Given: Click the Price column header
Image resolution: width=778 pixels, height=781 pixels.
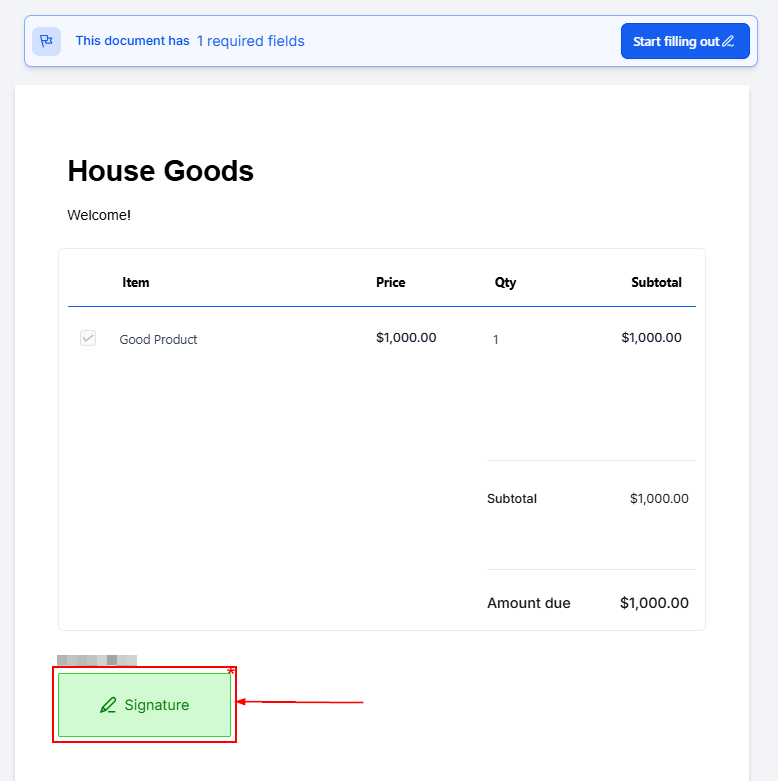Looking at the screenshot, I should click(x=390, y=282).
